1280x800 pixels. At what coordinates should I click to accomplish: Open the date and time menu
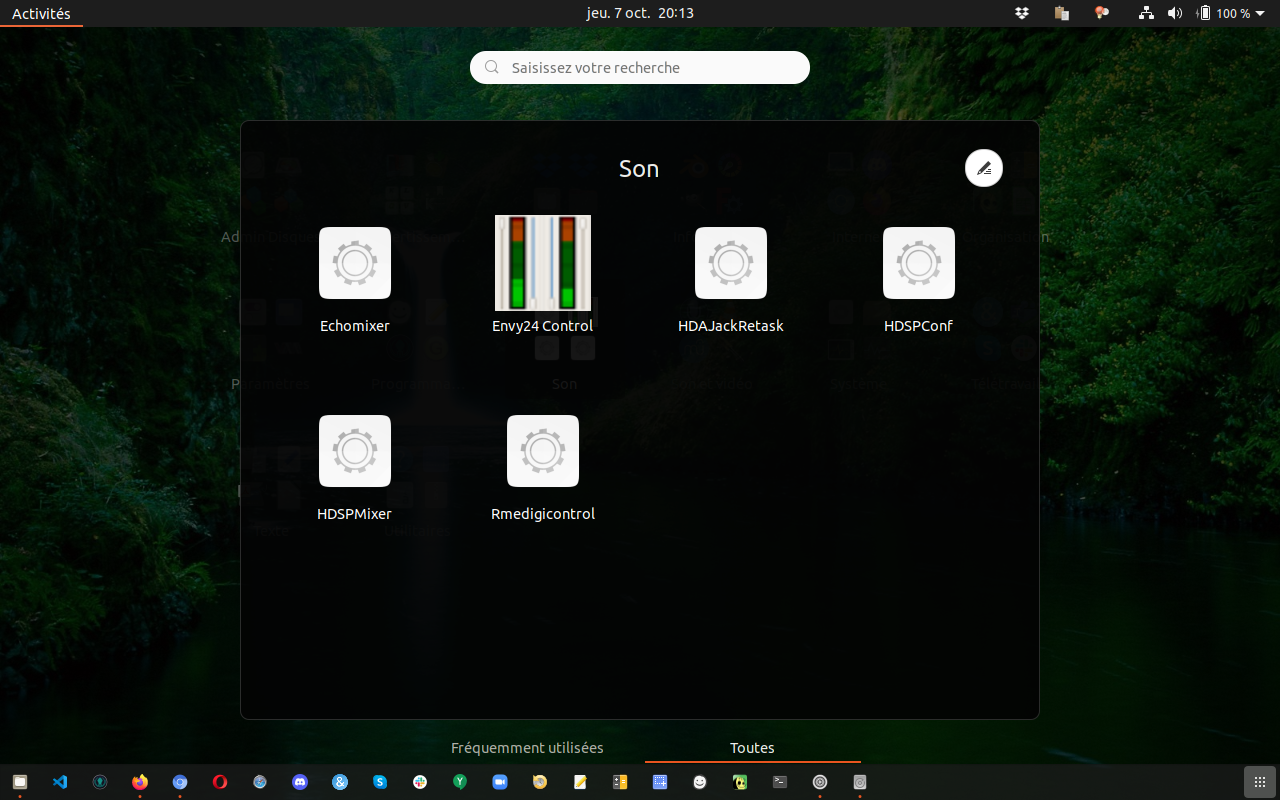tap(640, 13)
